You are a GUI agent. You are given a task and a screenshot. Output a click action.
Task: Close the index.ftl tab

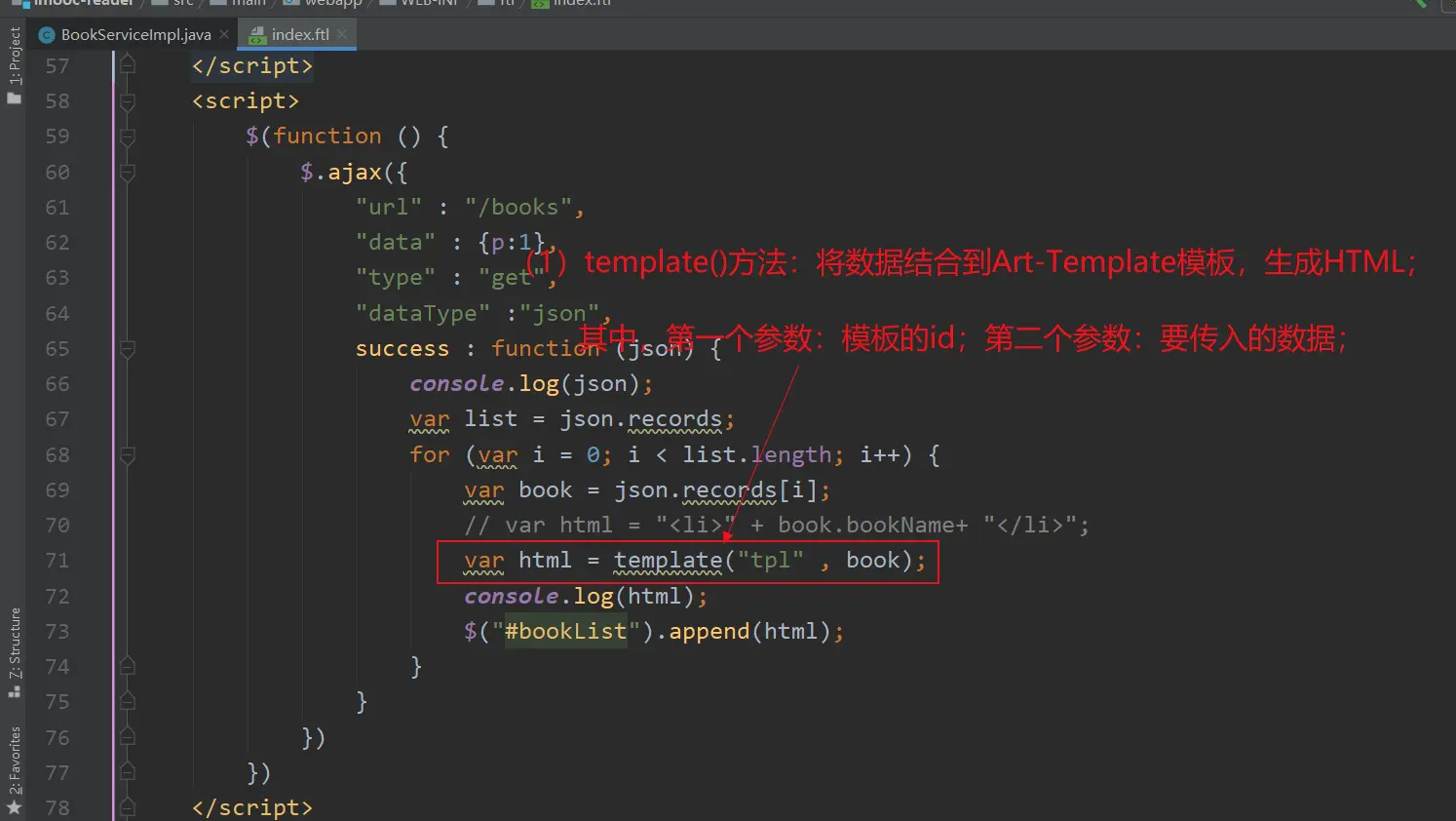[x=342, y=34]
